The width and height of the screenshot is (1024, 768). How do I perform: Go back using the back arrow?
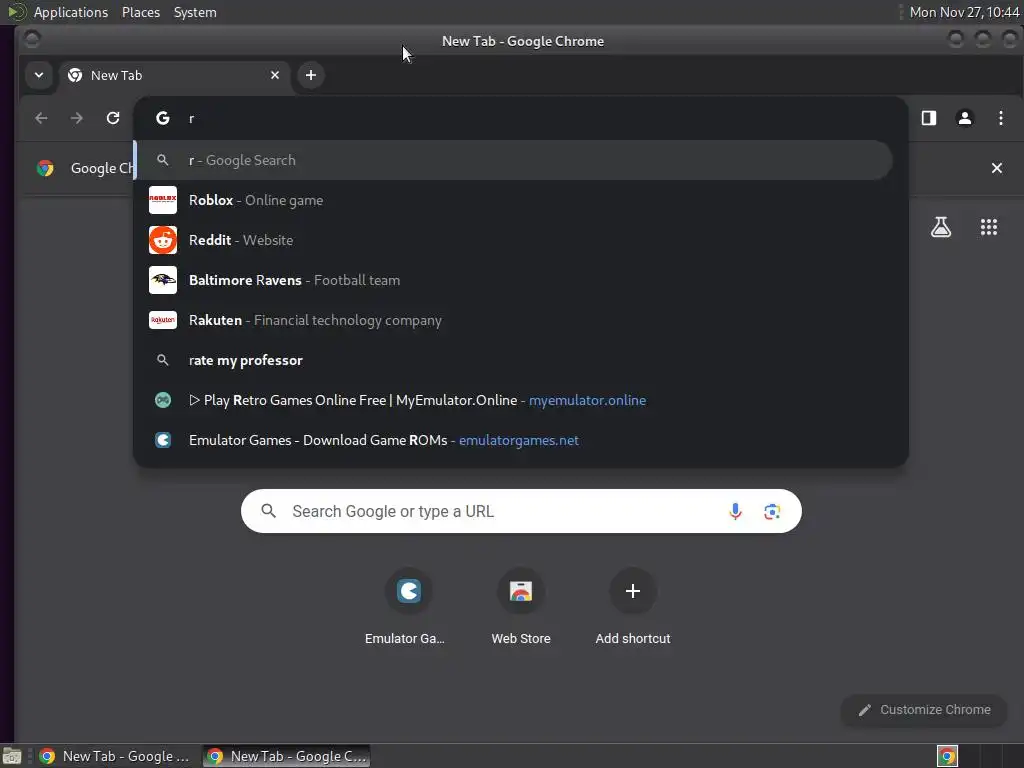coord(41,118)
